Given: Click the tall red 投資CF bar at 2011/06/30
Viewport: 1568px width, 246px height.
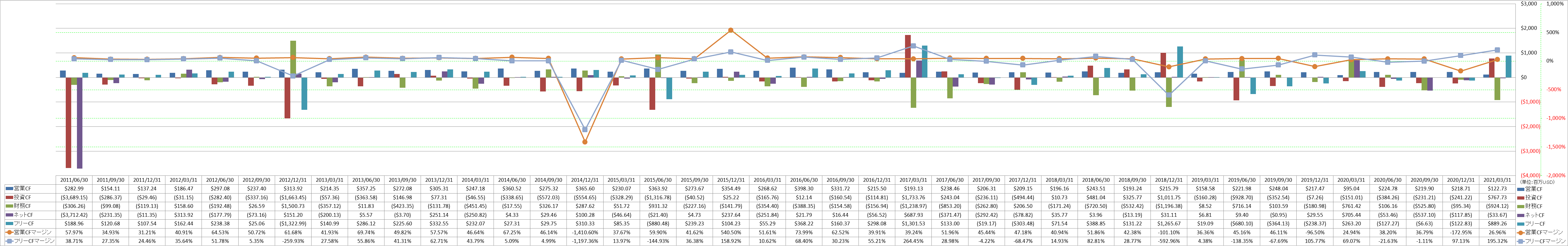Looking at the screenshot, I should [x=69, y=122].
